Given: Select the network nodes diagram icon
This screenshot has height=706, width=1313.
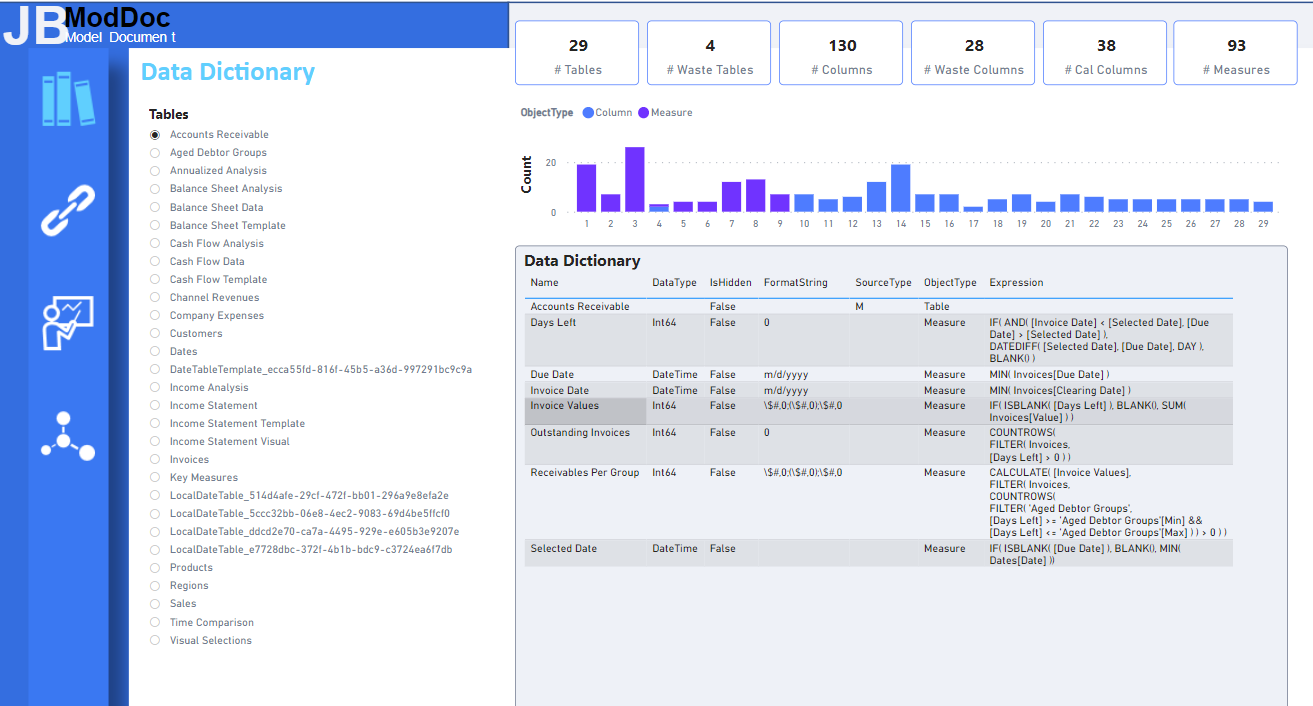Looking at the screenshot, I should [x=68, y=436].
